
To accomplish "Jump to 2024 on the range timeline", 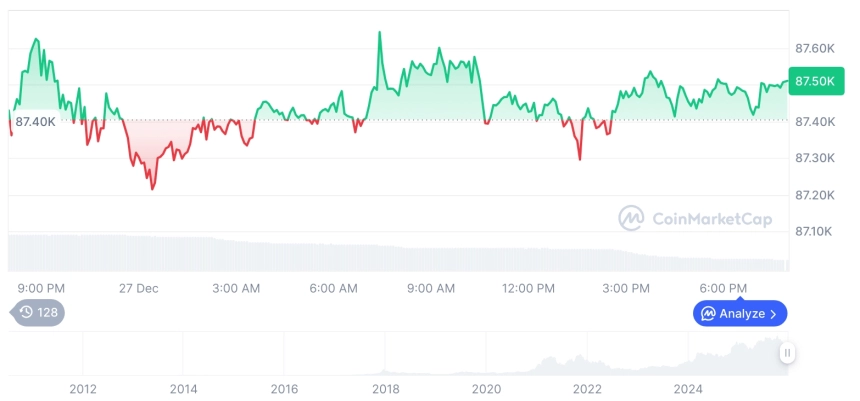I will (688, 388).
